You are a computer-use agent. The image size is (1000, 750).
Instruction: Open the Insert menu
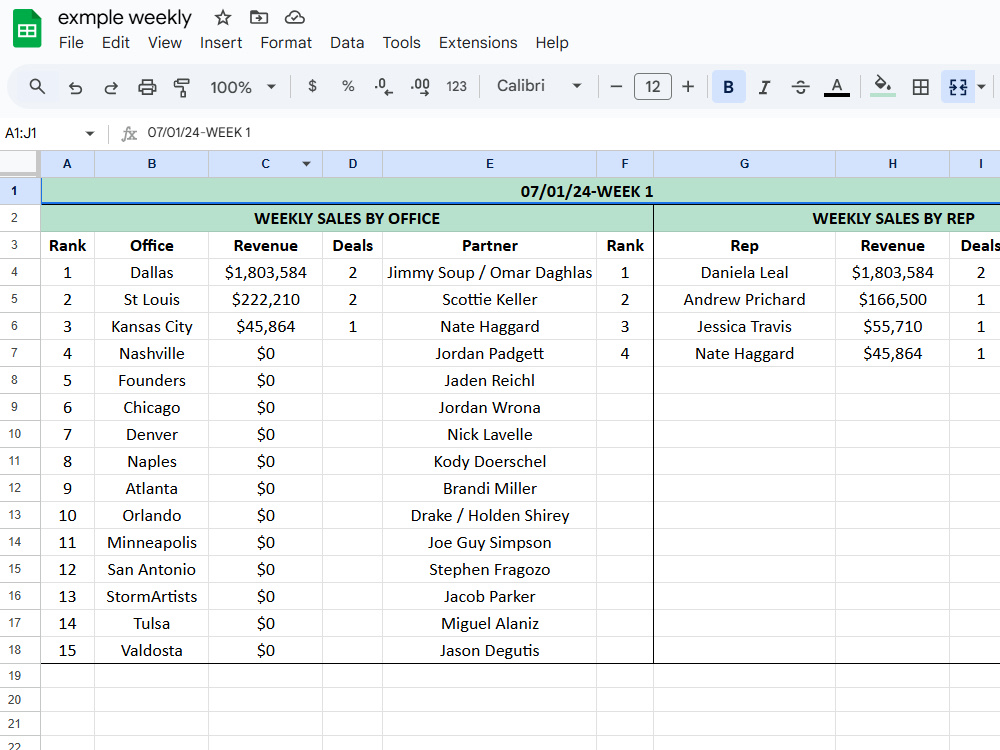pos(221,43)
